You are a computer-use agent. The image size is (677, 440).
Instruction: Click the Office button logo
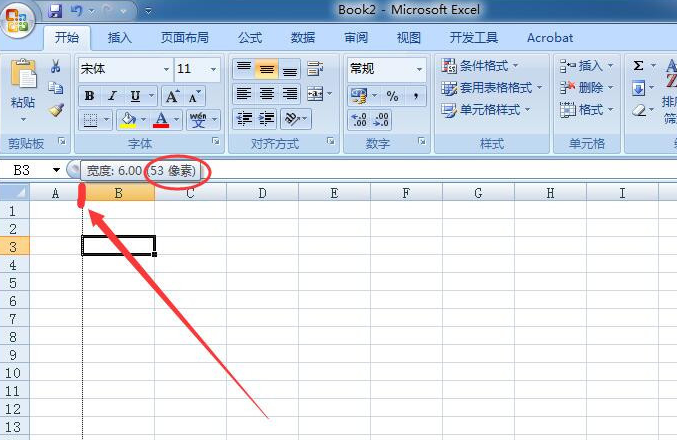pyautogui.click(x=16, y=20)
